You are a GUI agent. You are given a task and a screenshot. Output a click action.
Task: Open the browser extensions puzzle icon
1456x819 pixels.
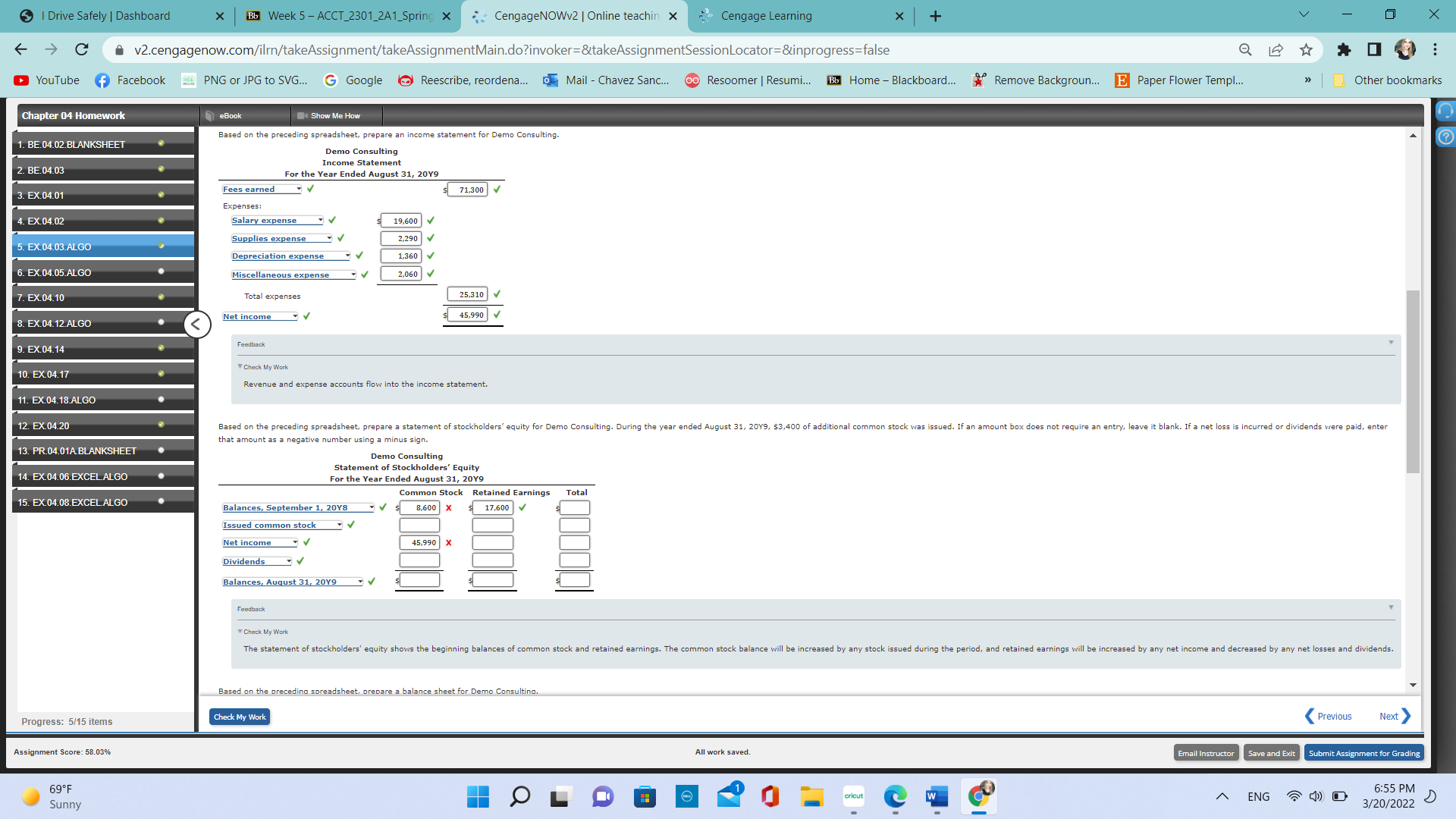[1344, 50]
